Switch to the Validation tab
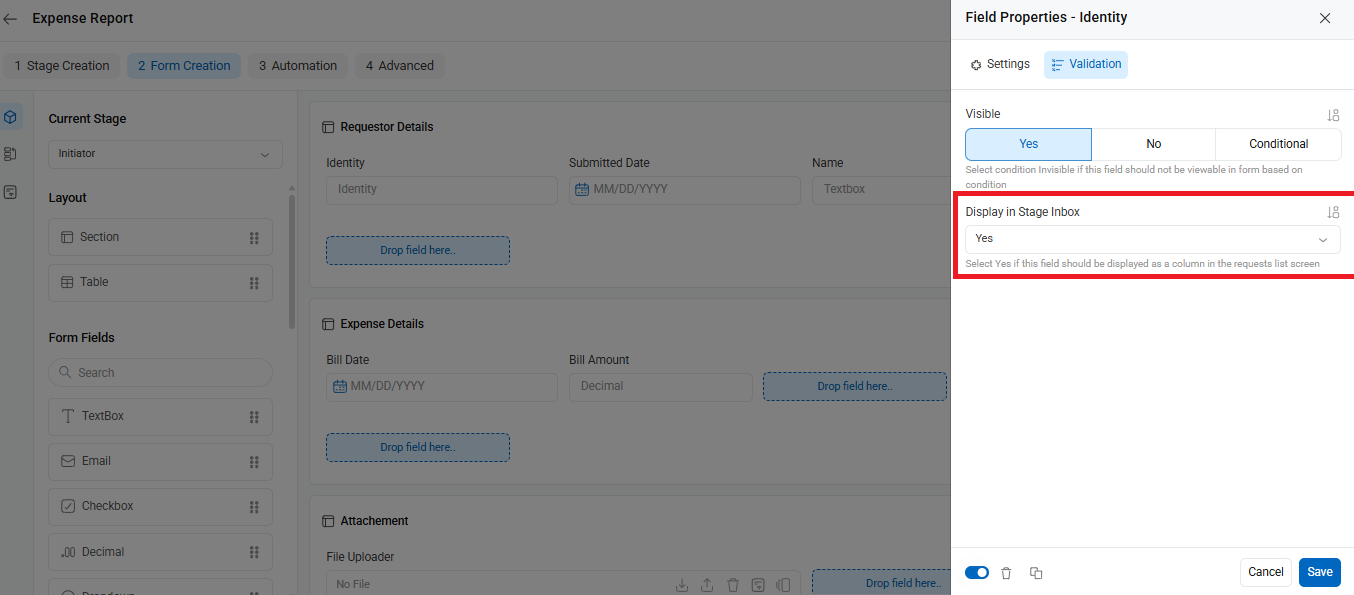 [1086, 64]
